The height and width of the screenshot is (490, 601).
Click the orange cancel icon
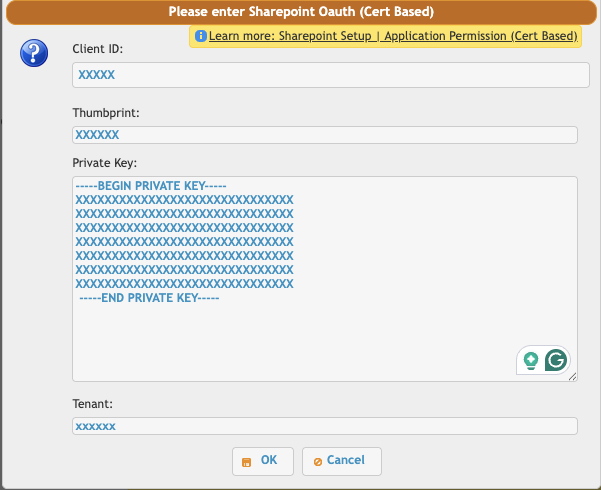point(317,461)
